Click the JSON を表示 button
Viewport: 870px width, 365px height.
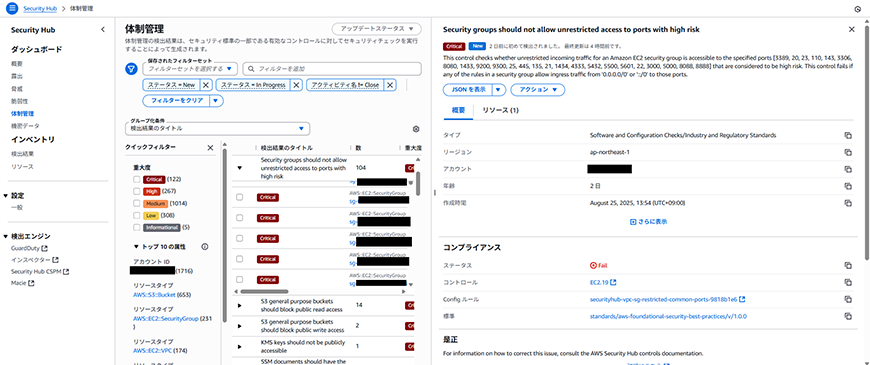coord(468,89)
